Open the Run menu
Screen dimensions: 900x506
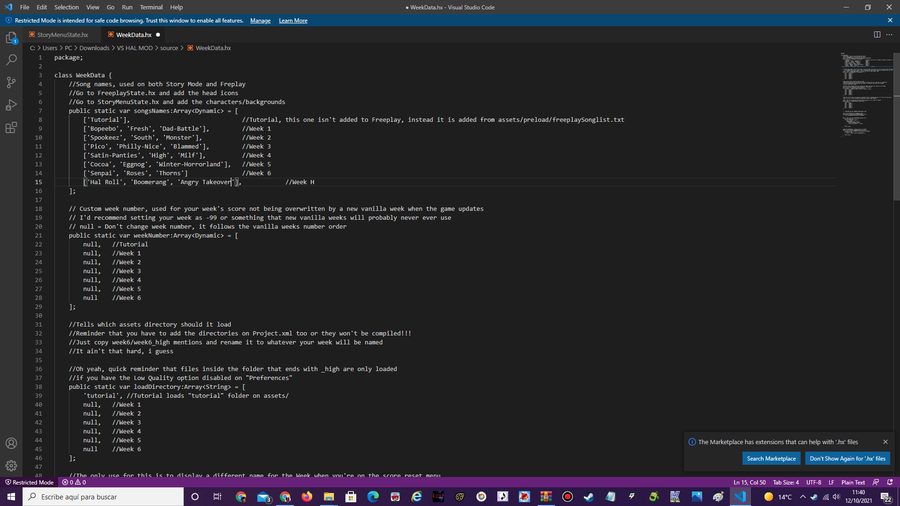[127, 7]
